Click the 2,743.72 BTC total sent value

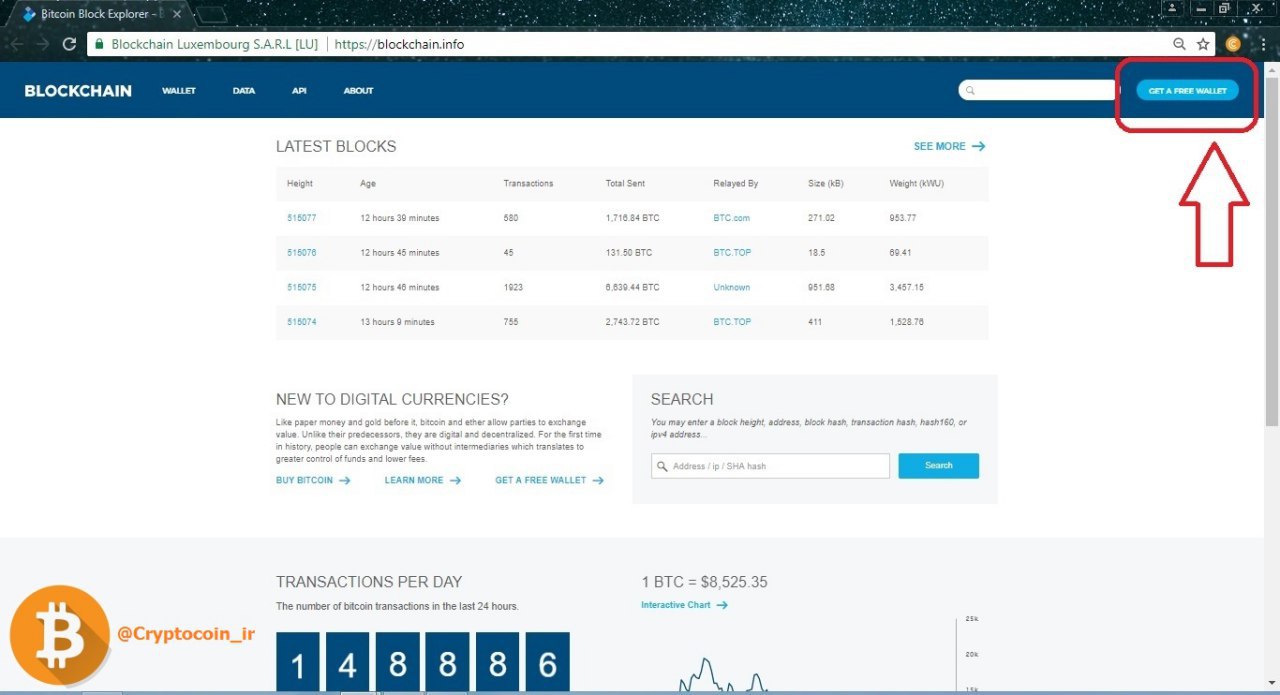tap(632, 322)
